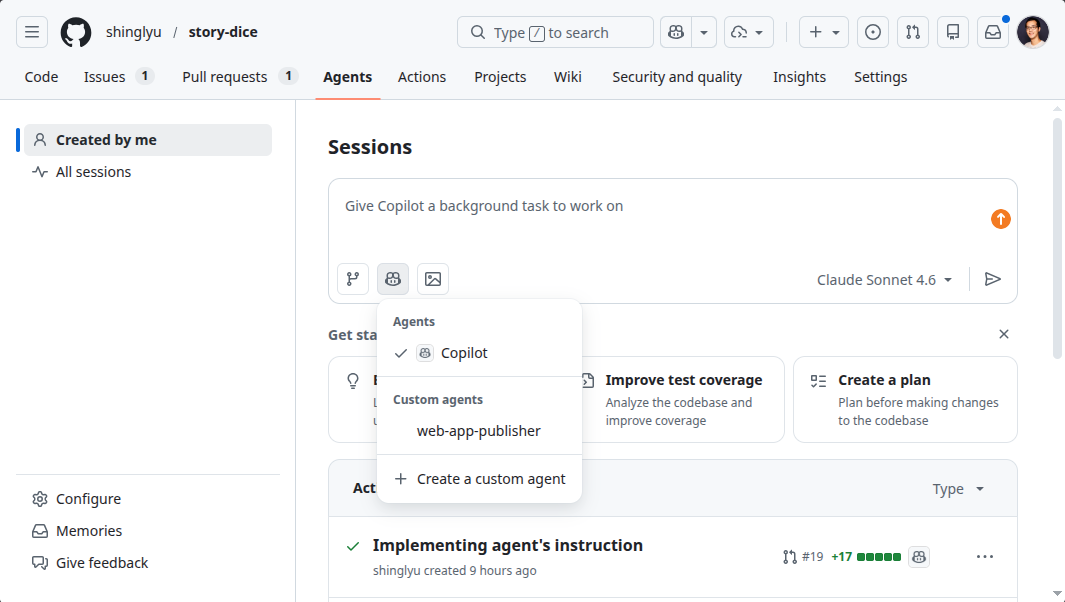Open Create a plan suggestion card

pos(905,400)
